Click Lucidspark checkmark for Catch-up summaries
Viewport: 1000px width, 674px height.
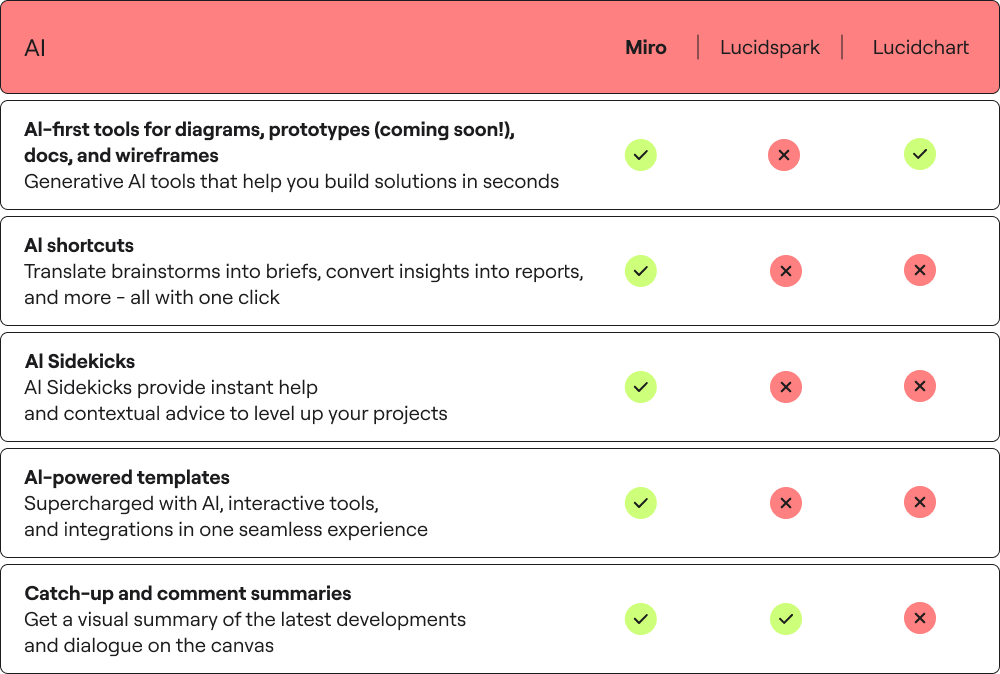[x=786, y=619]
